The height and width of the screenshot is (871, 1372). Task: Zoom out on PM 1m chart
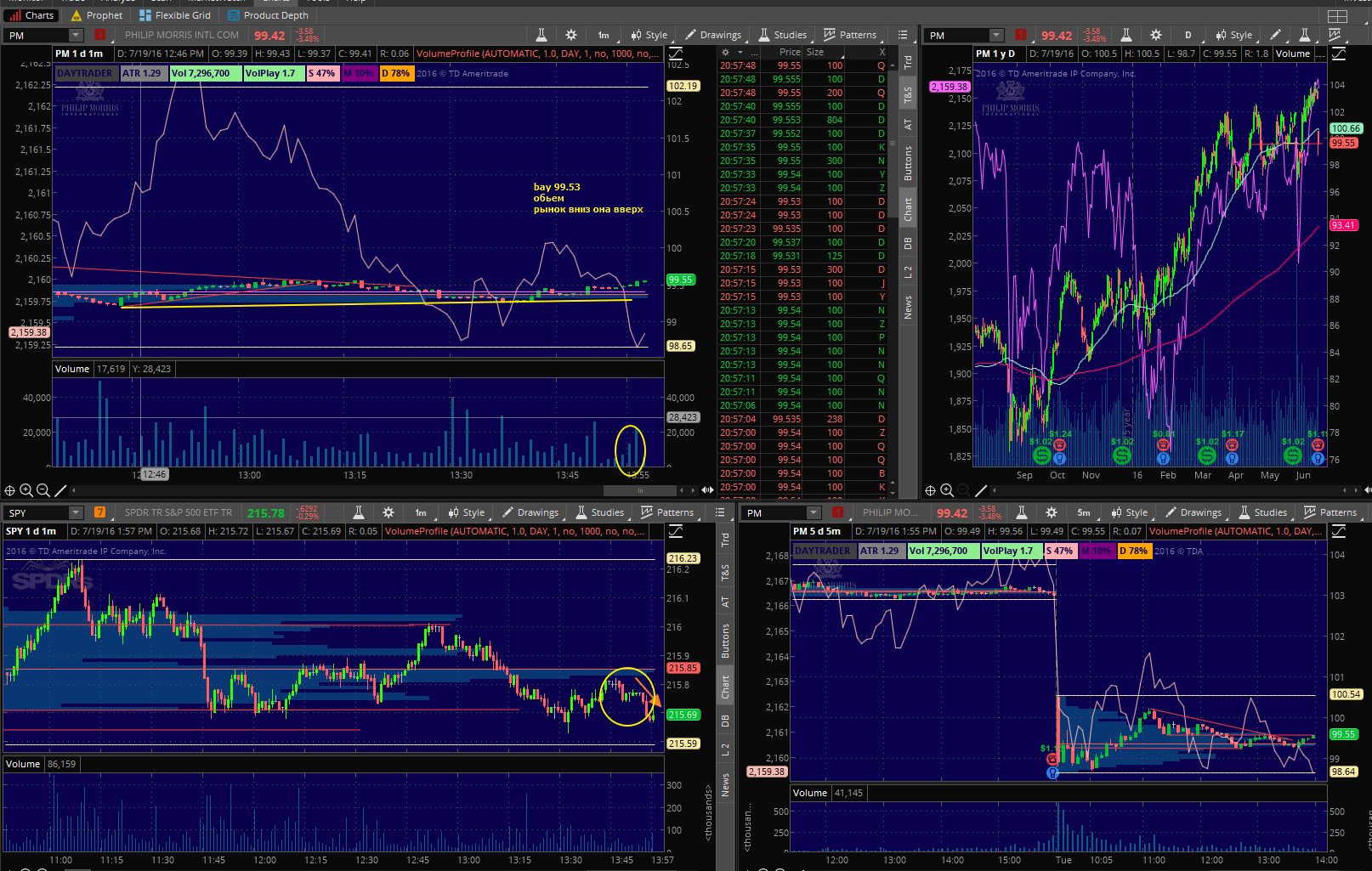tap(43, 490)
